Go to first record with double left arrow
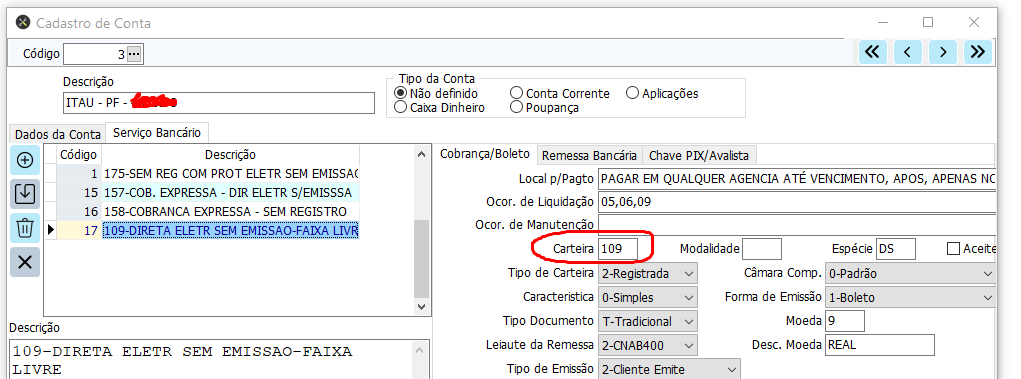Image resolution: width=1021 pixels, height=379 pixels. [x=873, y=51]
